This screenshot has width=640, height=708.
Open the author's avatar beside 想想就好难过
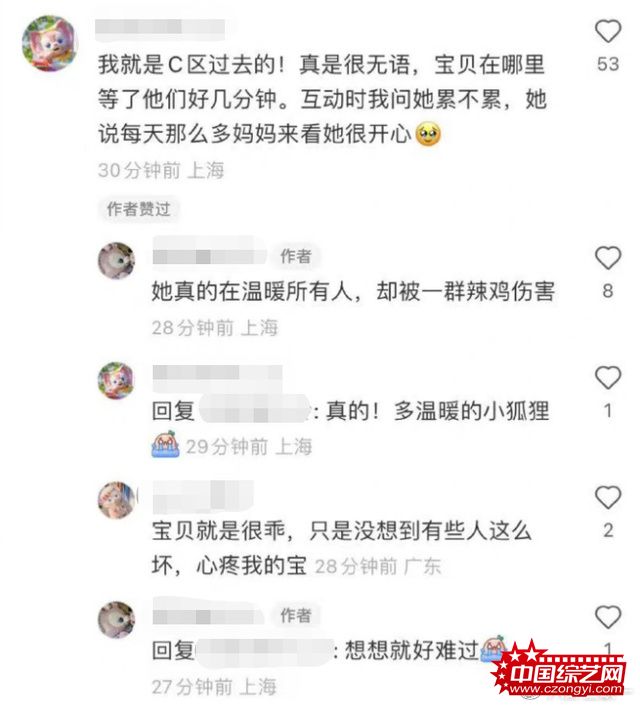[x=117, y=620]
